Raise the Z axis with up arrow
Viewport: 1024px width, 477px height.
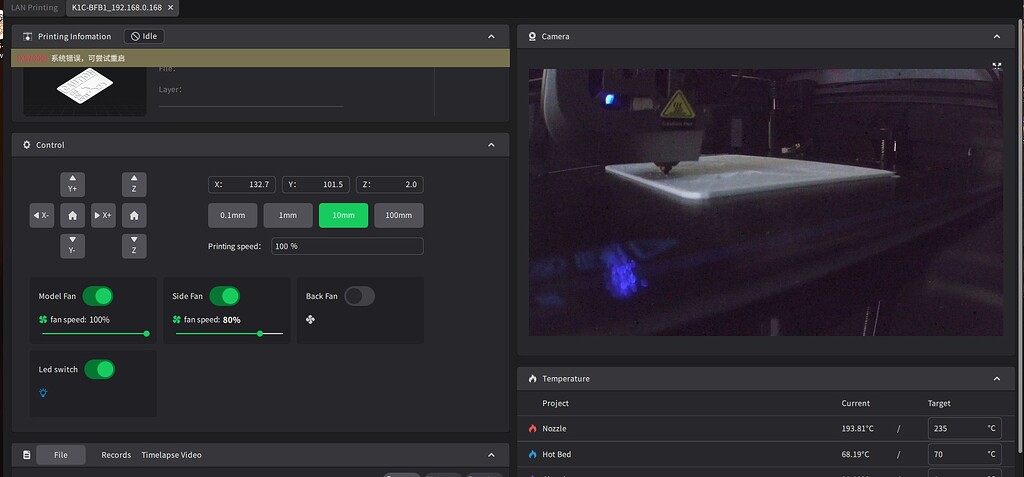pos(134,185)
